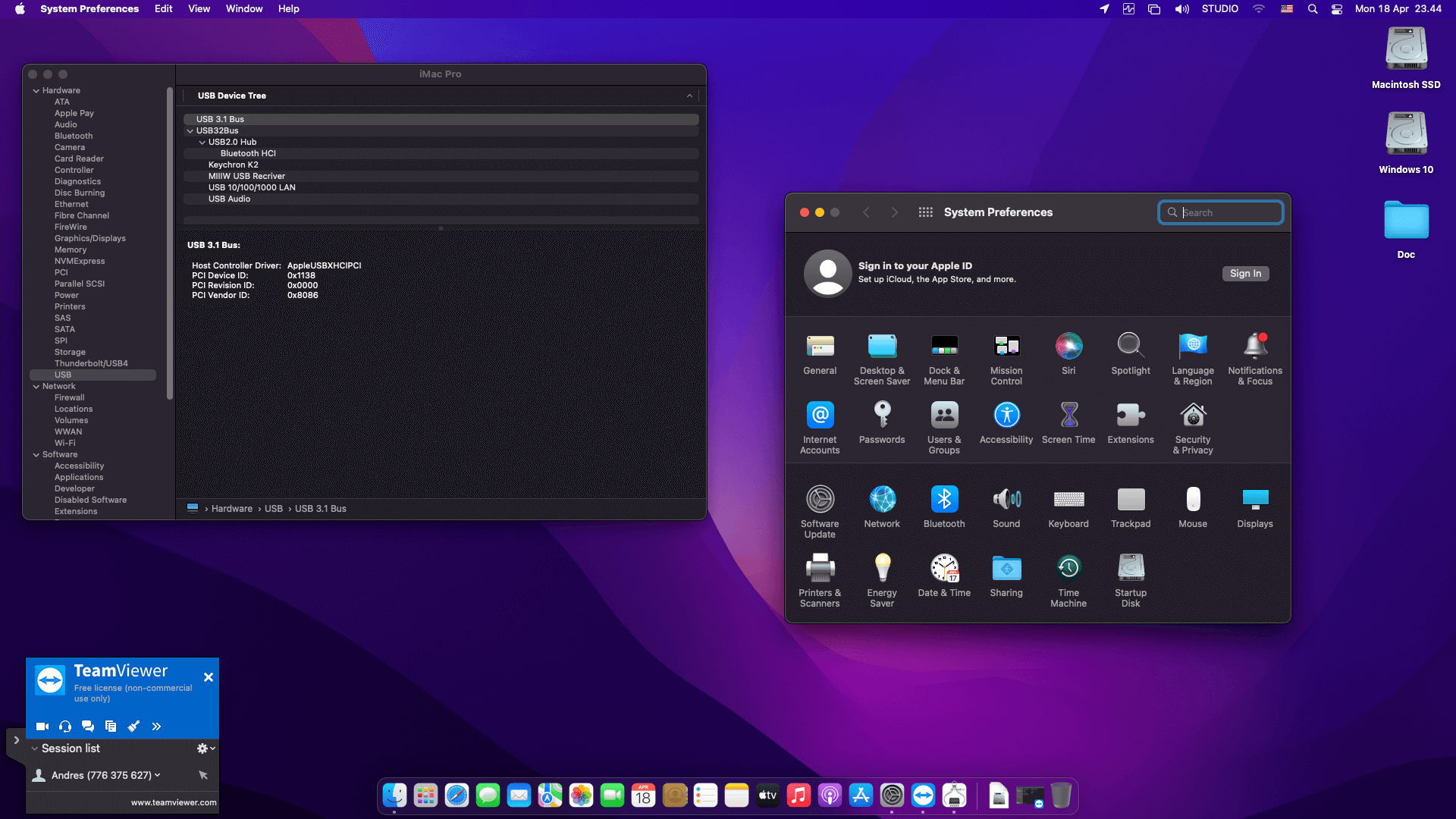
Task: Click the System Preferences search field
Action: 1228,213
